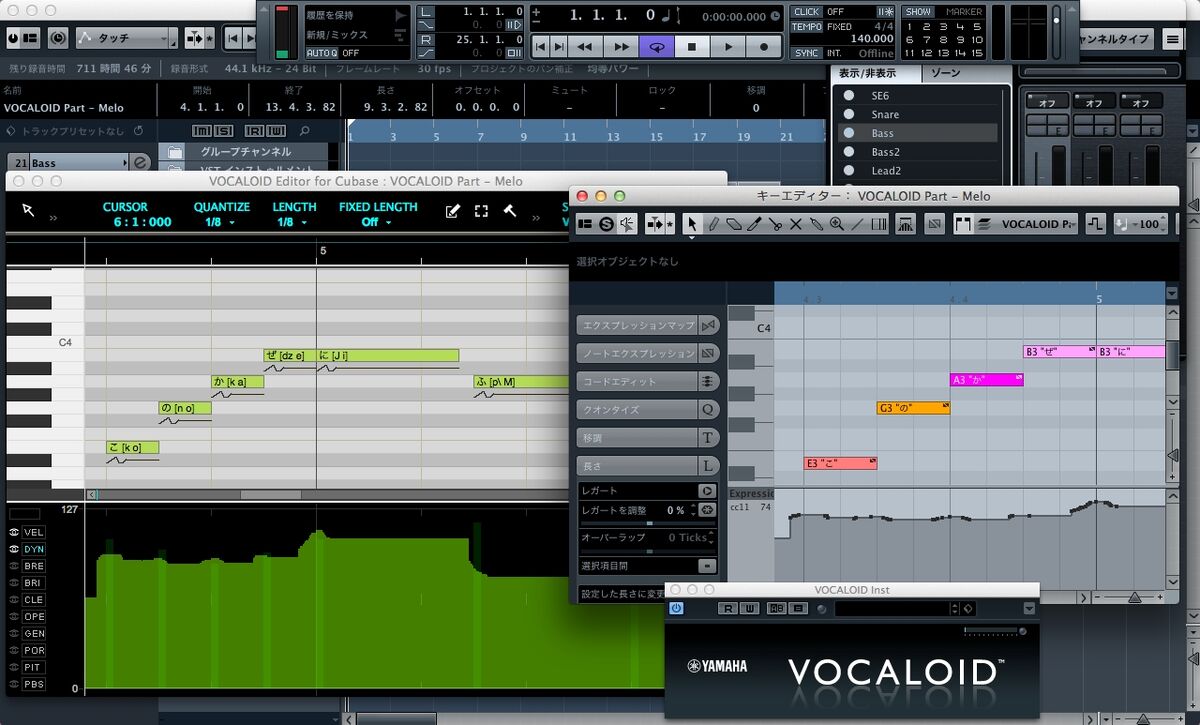Select the Time Warp tool in Key Editor
Viewport: 1200px width, 725px height.
click(x=878, y=225)
